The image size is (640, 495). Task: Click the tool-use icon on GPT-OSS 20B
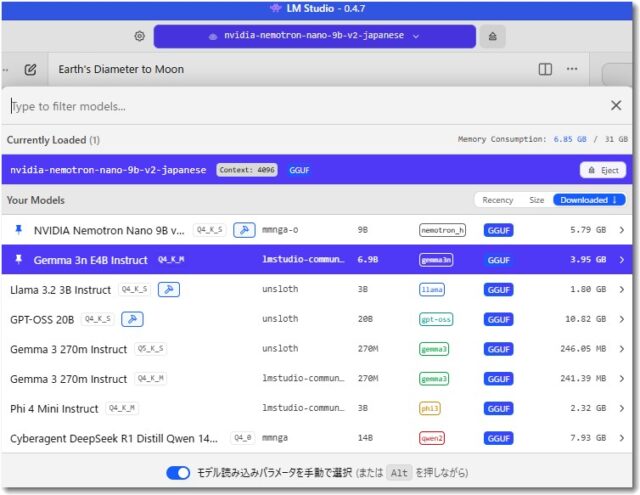coord(132,320)
